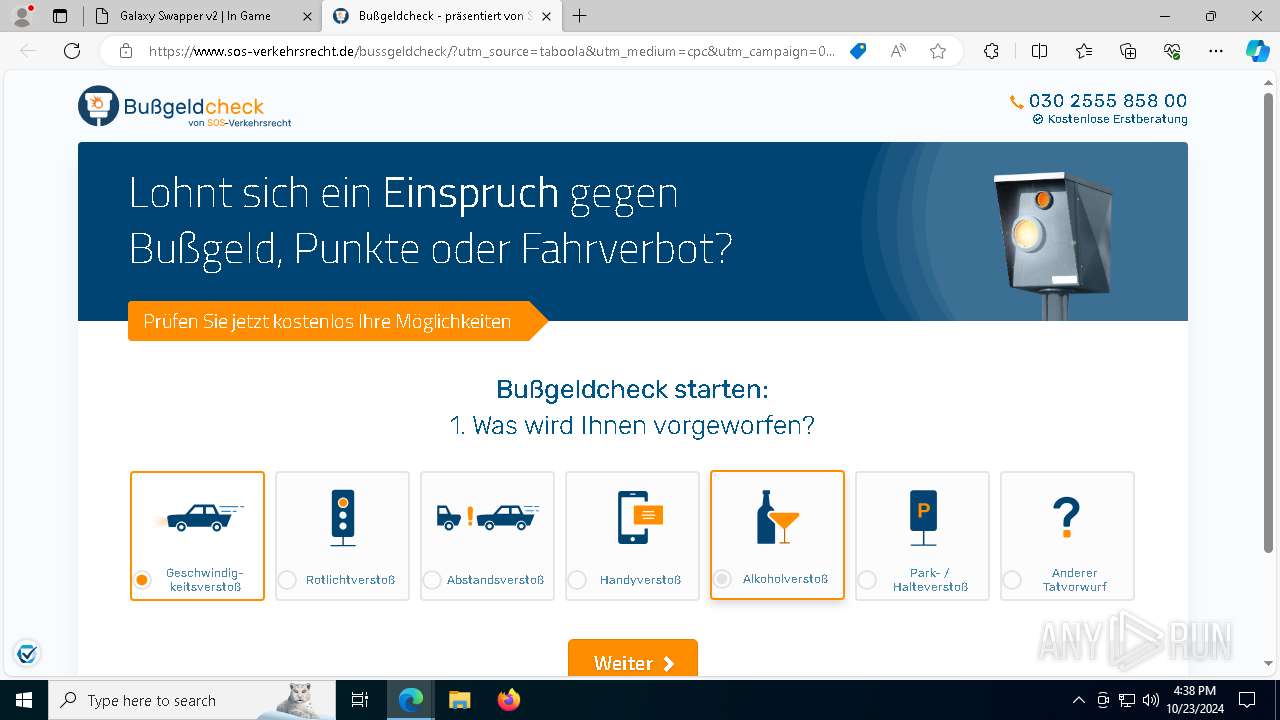Select Rotlichtverstoß radio button
The image size is (1280, 720).
[287, 580]
